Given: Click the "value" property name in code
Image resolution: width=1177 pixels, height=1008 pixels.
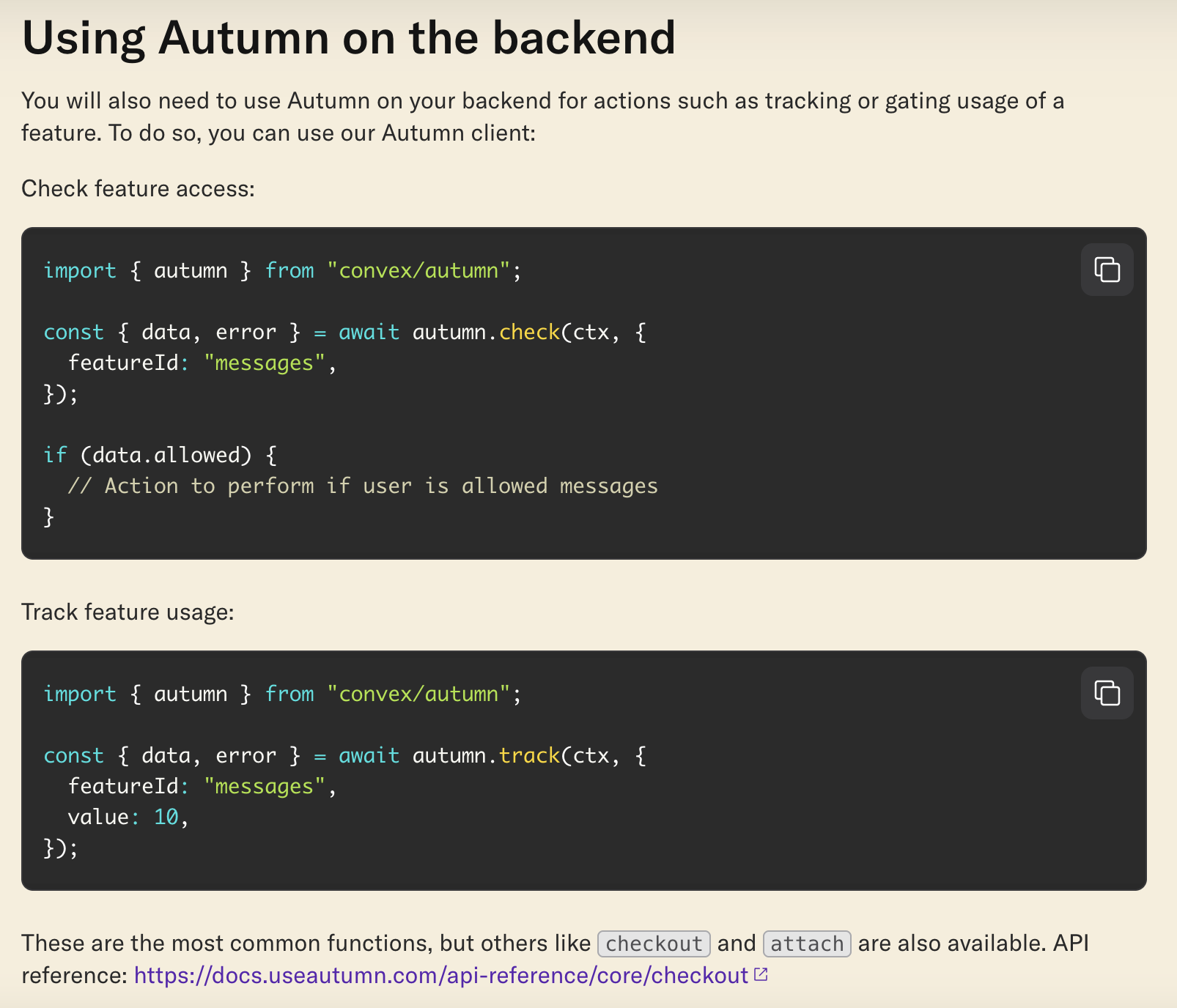Looking at the screenshot, I should [x=98, y=818].
